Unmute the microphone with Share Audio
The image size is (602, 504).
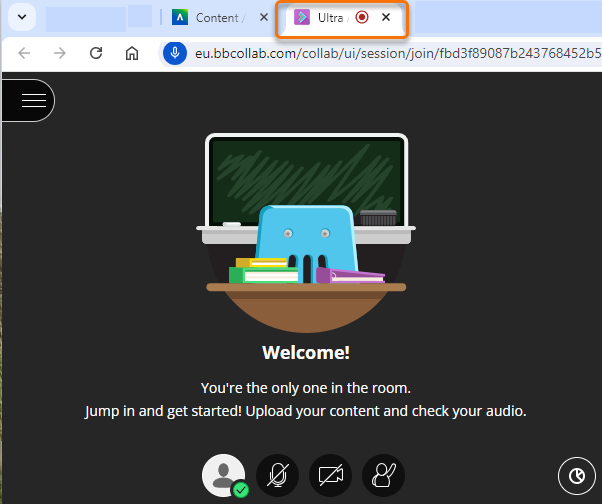pyautogui.click(x=277, y=476)
